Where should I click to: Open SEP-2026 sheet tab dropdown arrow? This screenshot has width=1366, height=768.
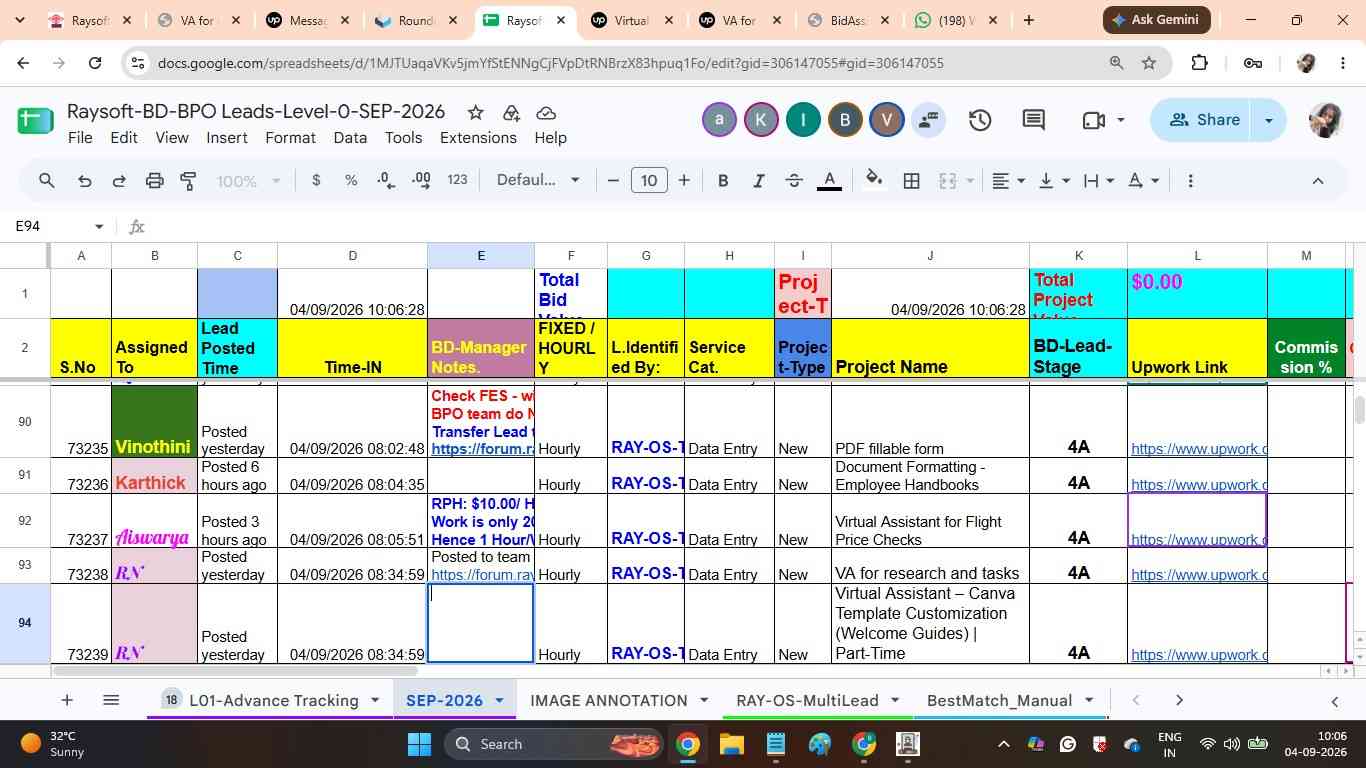pos(499,700)
